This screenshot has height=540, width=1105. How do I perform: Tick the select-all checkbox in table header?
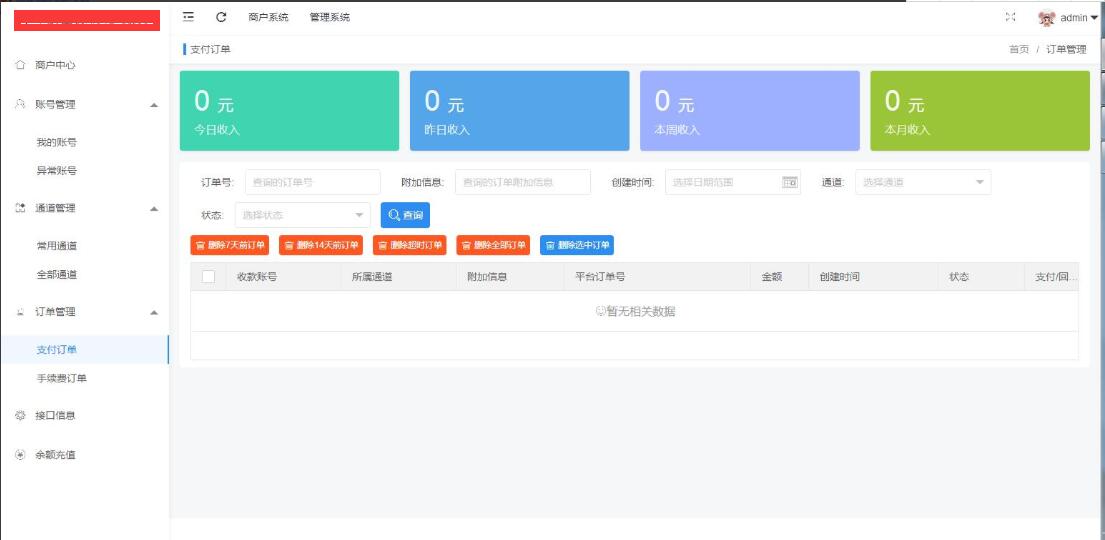[208, 277]
